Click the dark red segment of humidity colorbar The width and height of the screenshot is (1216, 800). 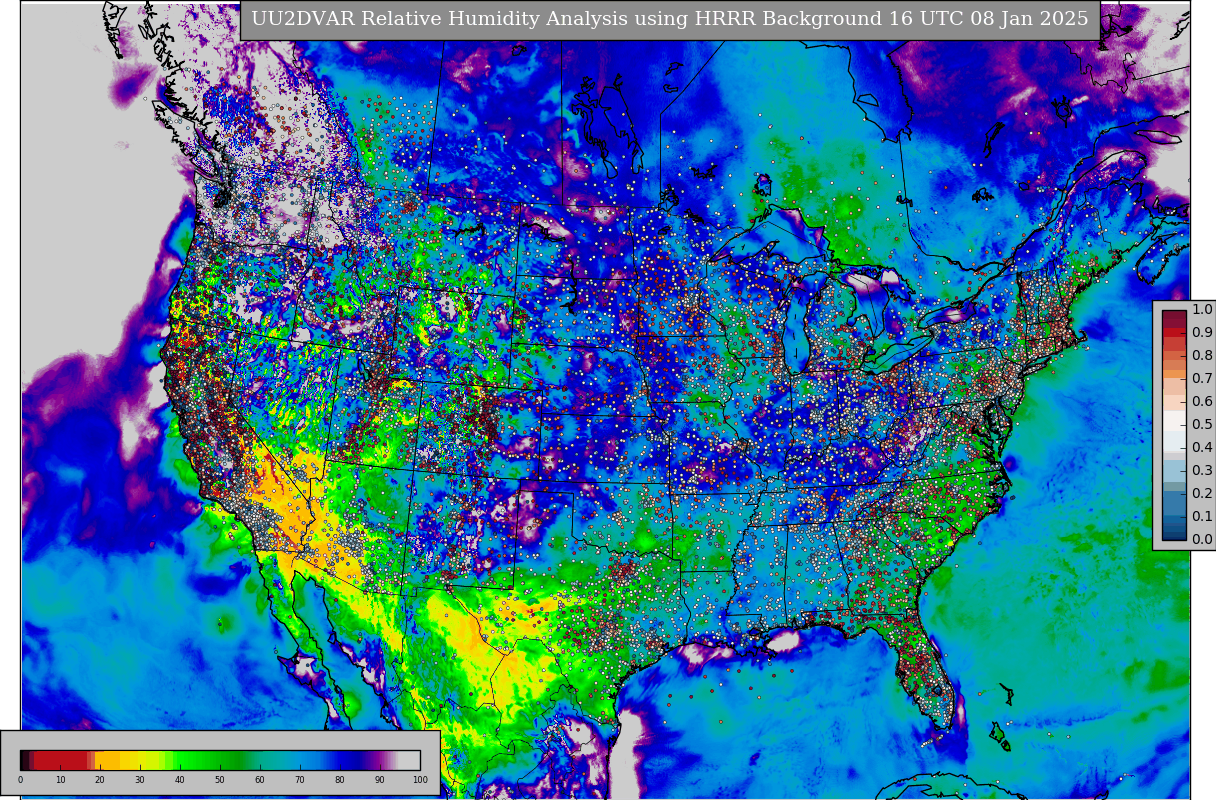coord(60,760)
